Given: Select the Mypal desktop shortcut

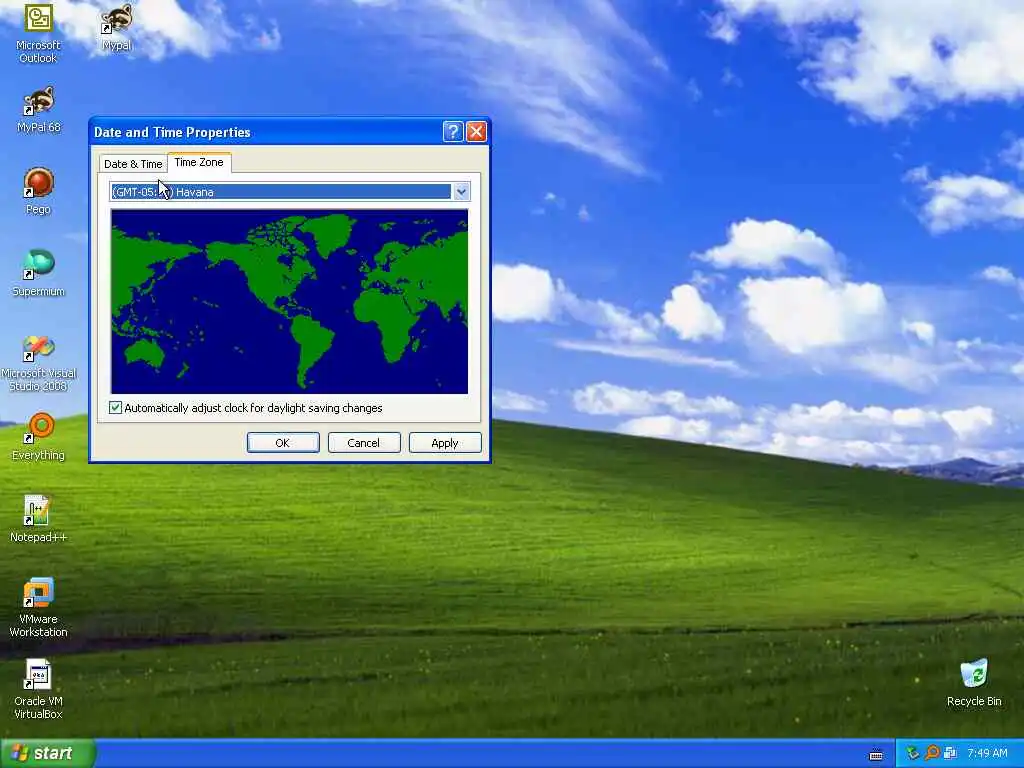Looking at the screenshot, I should (117, 27).
